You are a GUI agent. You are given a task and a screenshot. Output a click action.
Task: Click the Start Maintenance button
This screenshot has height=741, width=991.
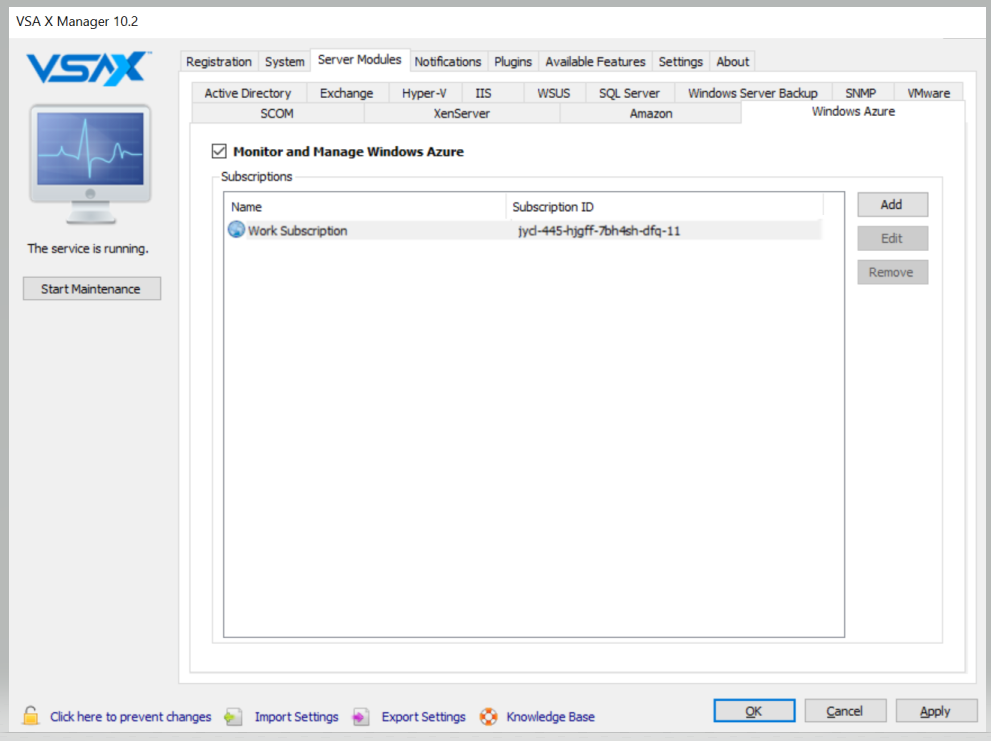92,288
